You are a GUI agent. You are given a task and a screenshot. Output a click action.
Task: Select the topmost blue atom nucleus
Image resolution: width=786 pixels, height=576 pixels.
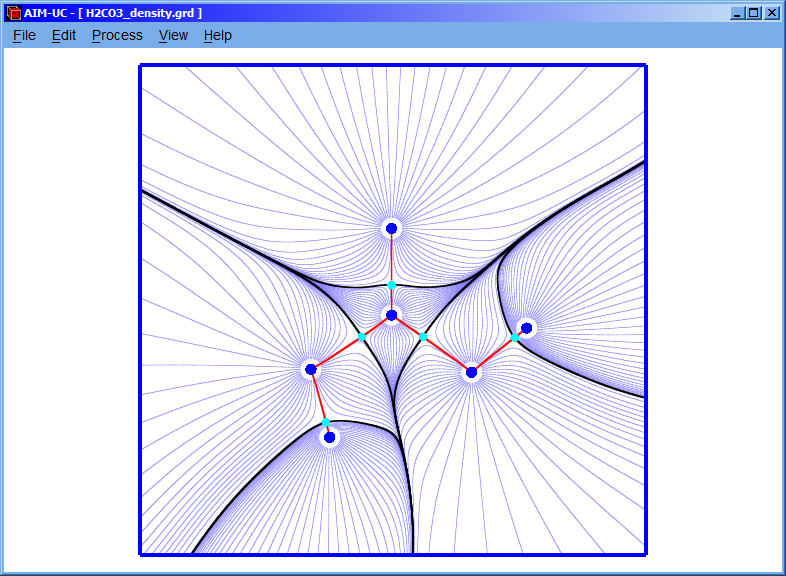(x=392, y=228)
